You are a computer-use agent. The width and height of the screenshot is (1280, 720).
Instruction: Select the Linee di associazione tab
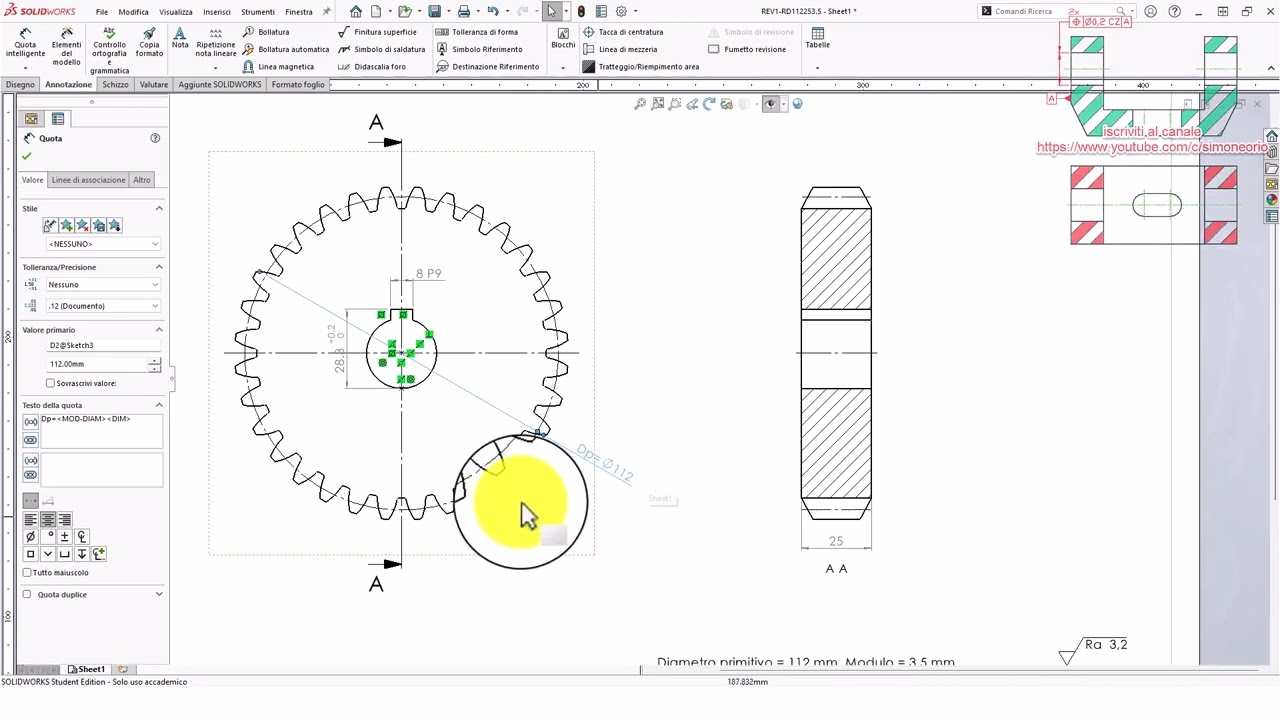[89, 180]
